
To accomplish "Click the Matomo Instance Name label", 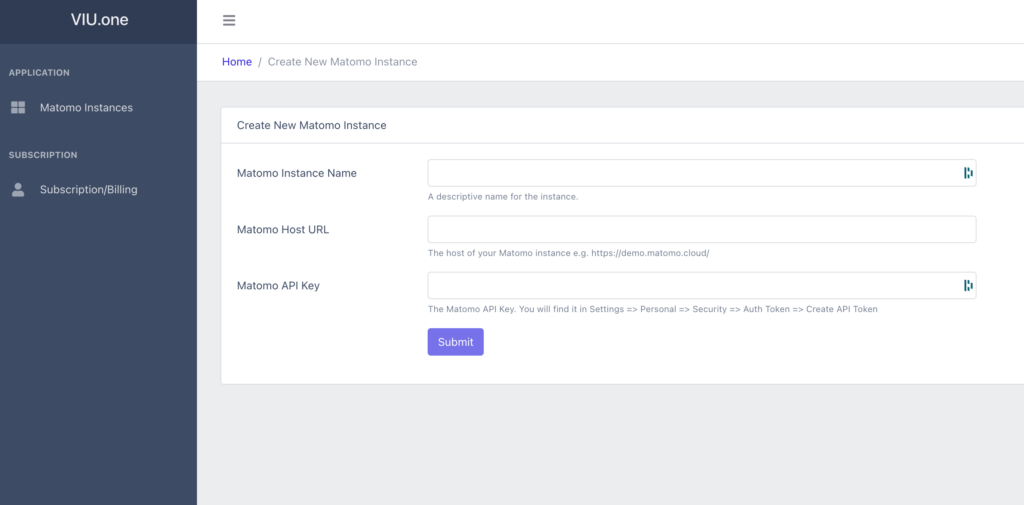I will 297,173.
